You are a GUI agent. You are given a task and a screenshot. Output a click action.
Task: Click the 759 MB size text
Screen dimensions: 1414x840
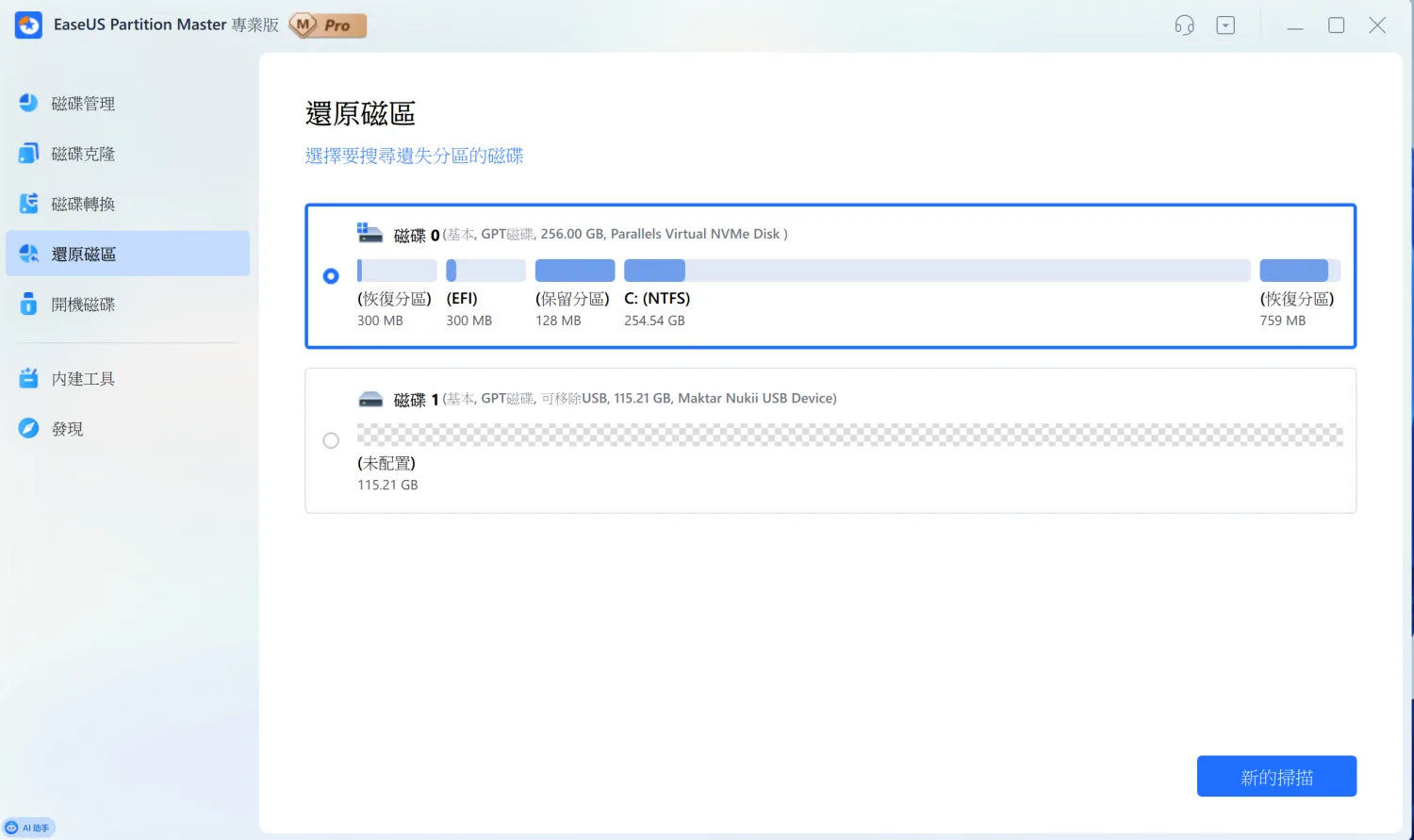tap(1283, 321)
